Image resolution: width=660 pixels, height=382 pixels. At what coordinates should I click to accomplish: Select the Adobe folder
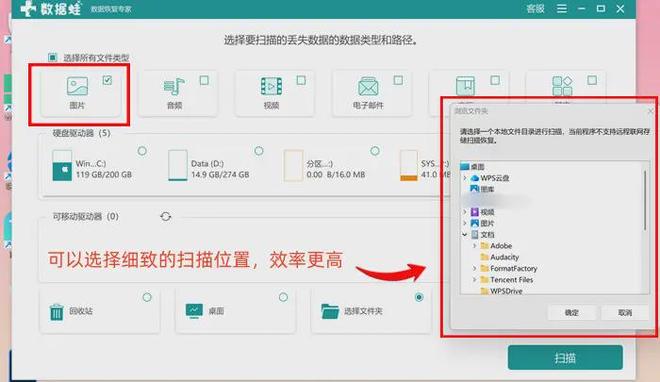coord(497,246)
